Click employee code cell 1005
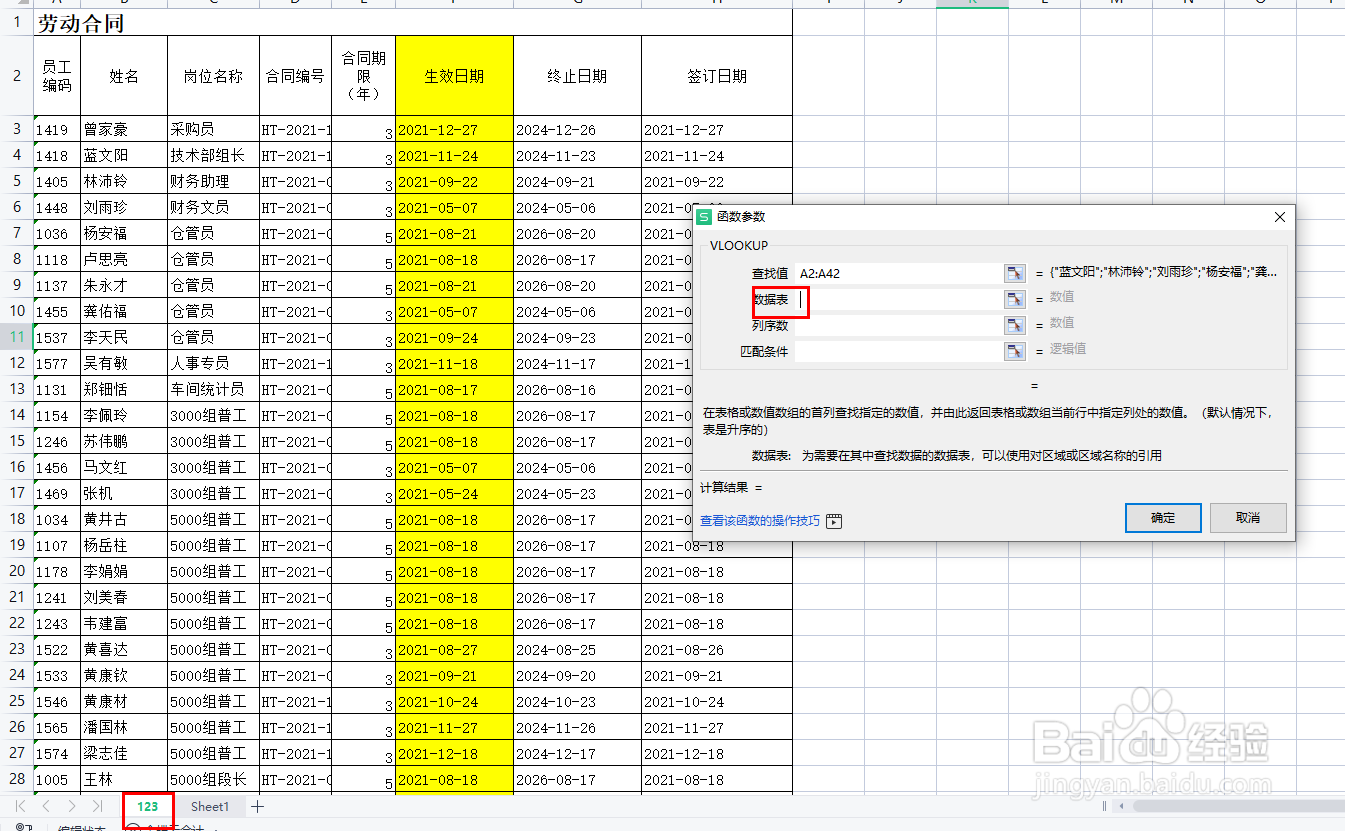 click(x=57, y=779)
